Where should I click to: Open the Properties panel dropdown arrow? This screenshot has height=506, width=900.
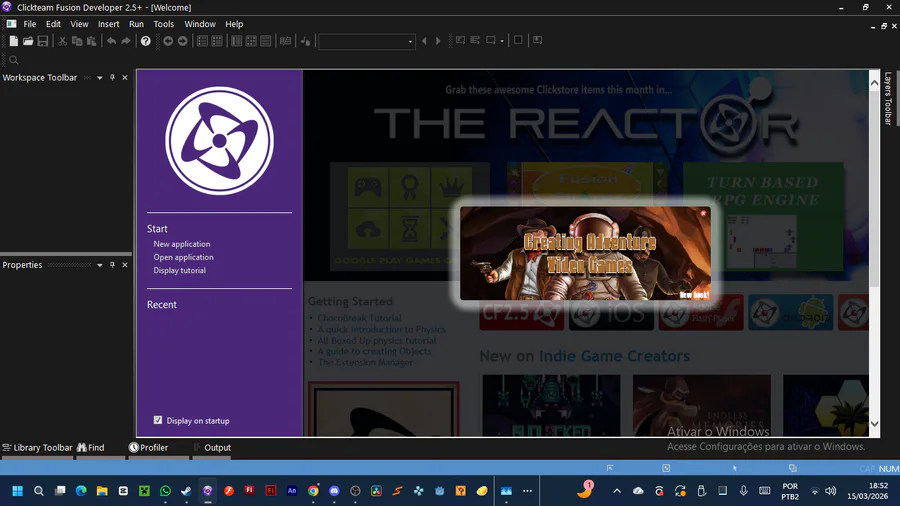[100, 265]
